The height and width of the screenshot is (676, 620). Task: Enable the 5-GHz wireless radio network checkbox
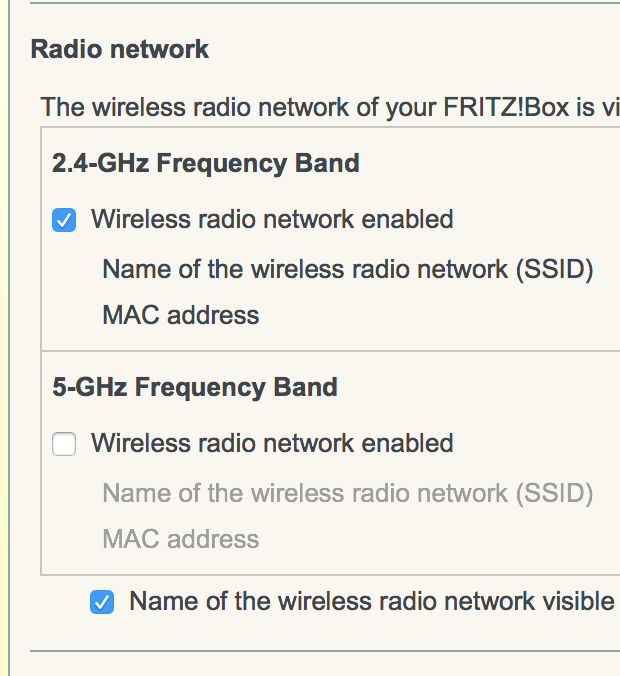(64, 444)
